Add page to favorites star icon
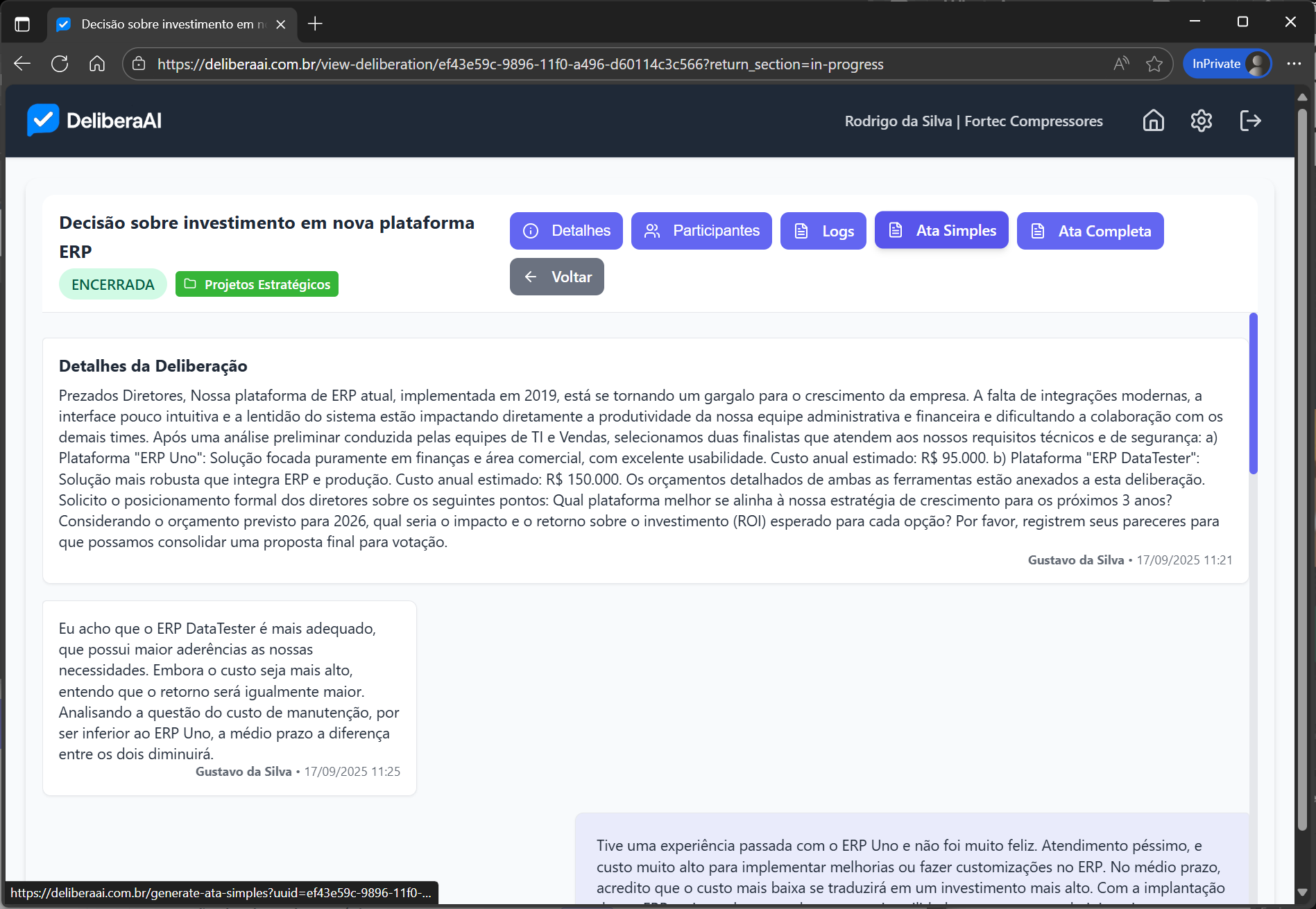The image size is (1316, 909). [1154, 64]
